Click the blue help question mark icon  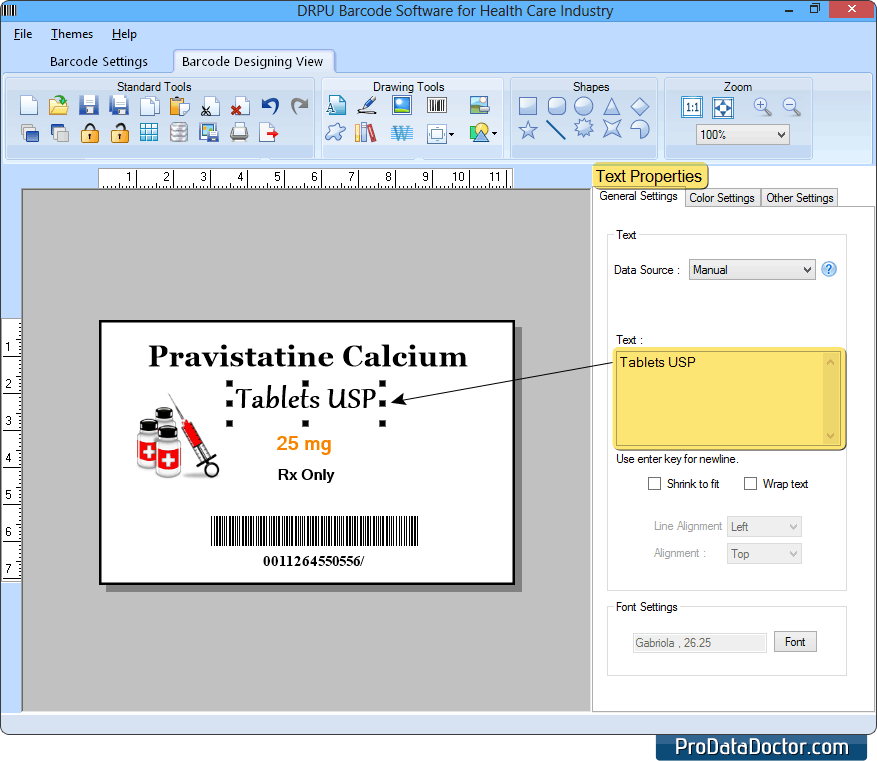click(828, 269)
